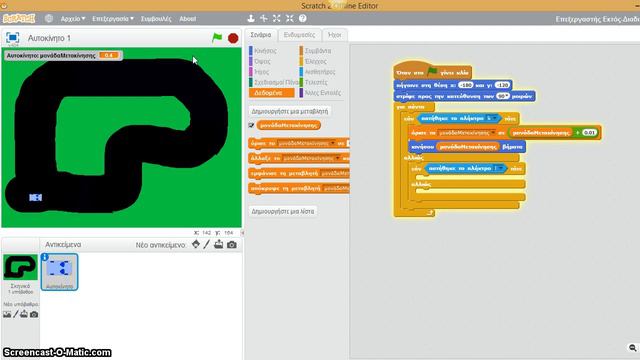Create a new sprite from camera

click(x=231, y=244)
